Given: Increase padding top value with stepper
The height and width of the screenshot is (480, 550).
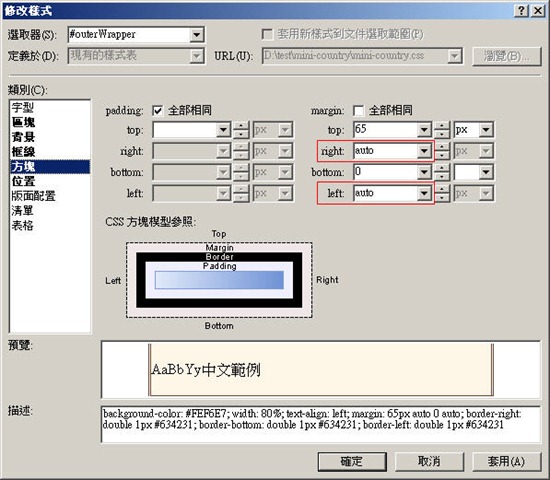Looking at the screenshot, I should click(241, 126).
